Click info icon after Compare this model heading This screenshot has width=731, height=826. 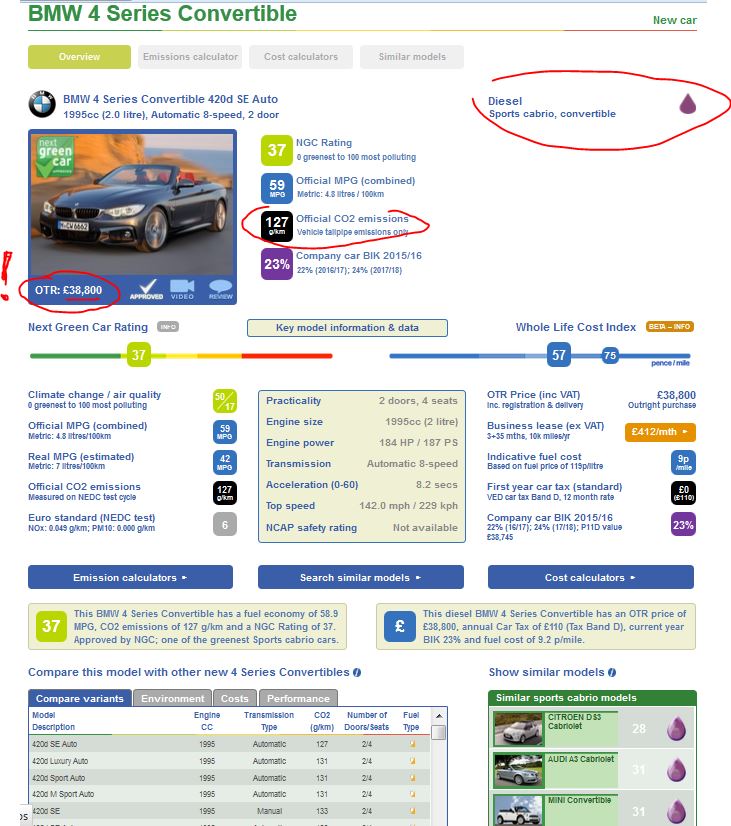(357, 673)
